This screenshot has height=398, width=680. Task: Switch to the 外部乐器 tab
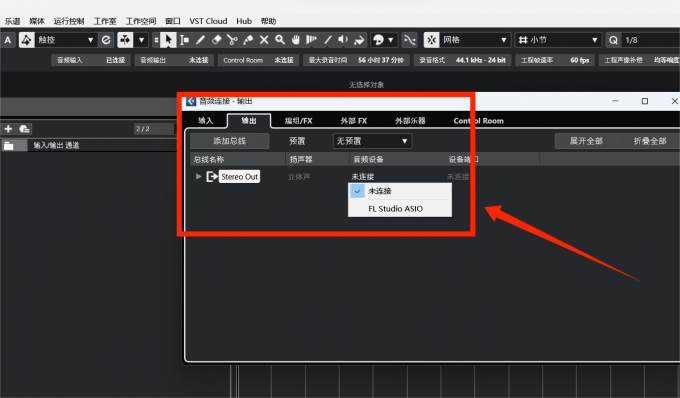pyautogui.click(x=410, y=121)
